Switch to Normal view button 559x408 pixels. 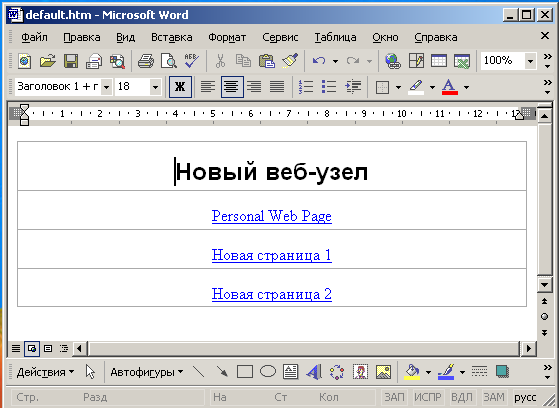(16, 348)
